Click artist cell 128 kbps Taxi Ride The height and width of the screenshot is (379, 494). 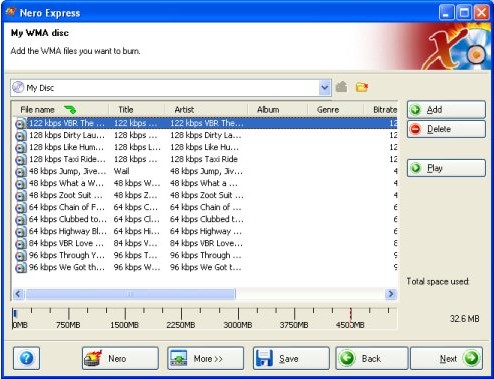204,159
